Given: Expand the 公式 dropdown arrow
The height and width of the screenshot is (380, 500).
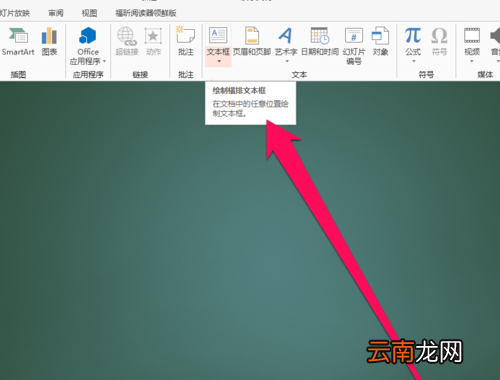Looking at the screenshot, I should tap(414, 61).
